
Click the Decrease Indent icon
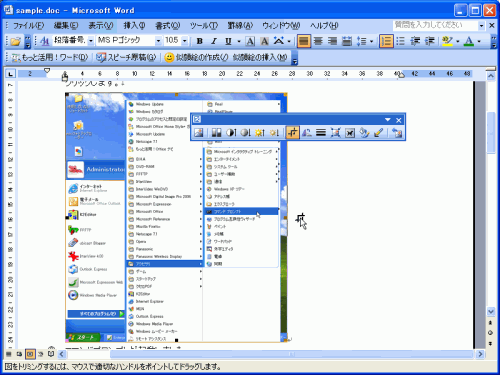pos(415,41)
